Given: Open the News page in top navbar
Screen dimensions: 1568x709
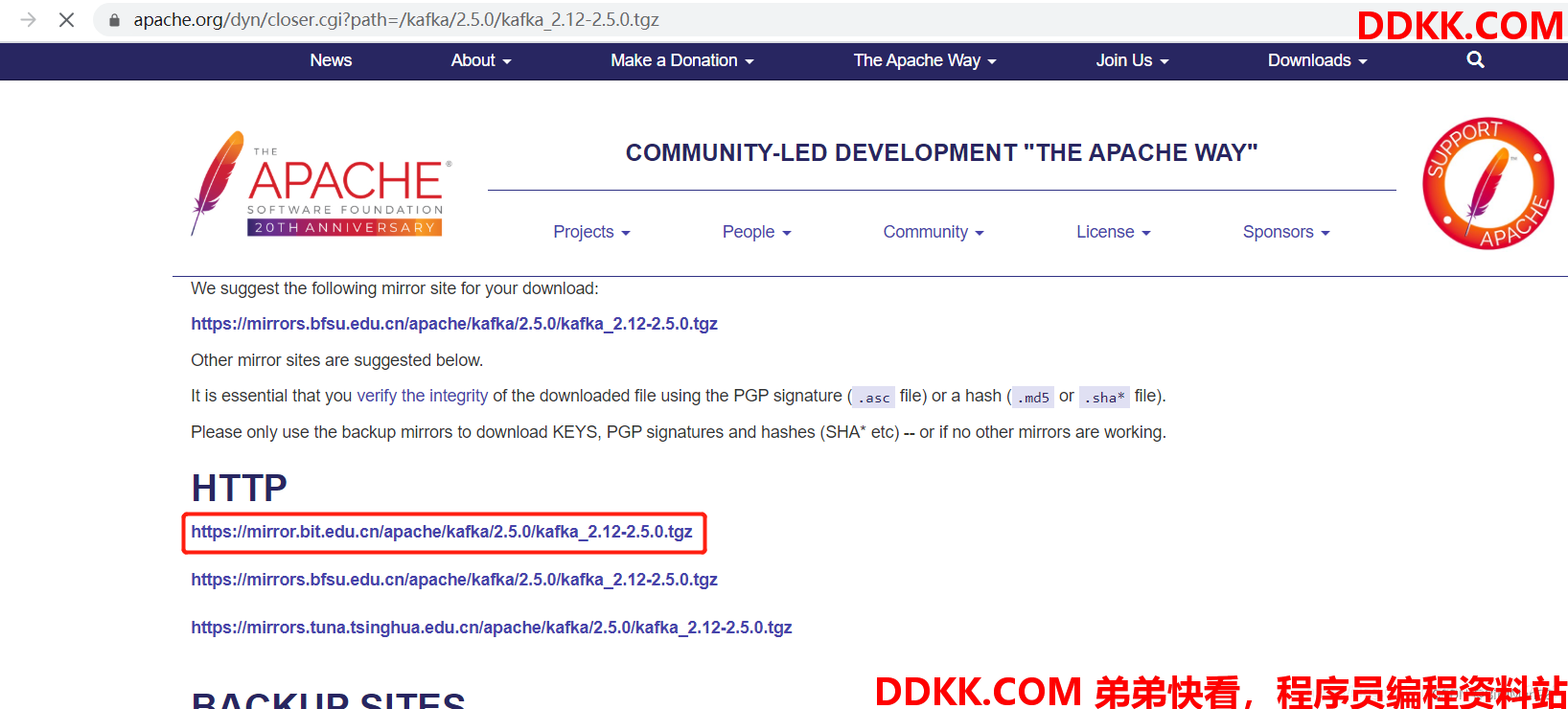Looking at the screenshot, I should point(331,60).
